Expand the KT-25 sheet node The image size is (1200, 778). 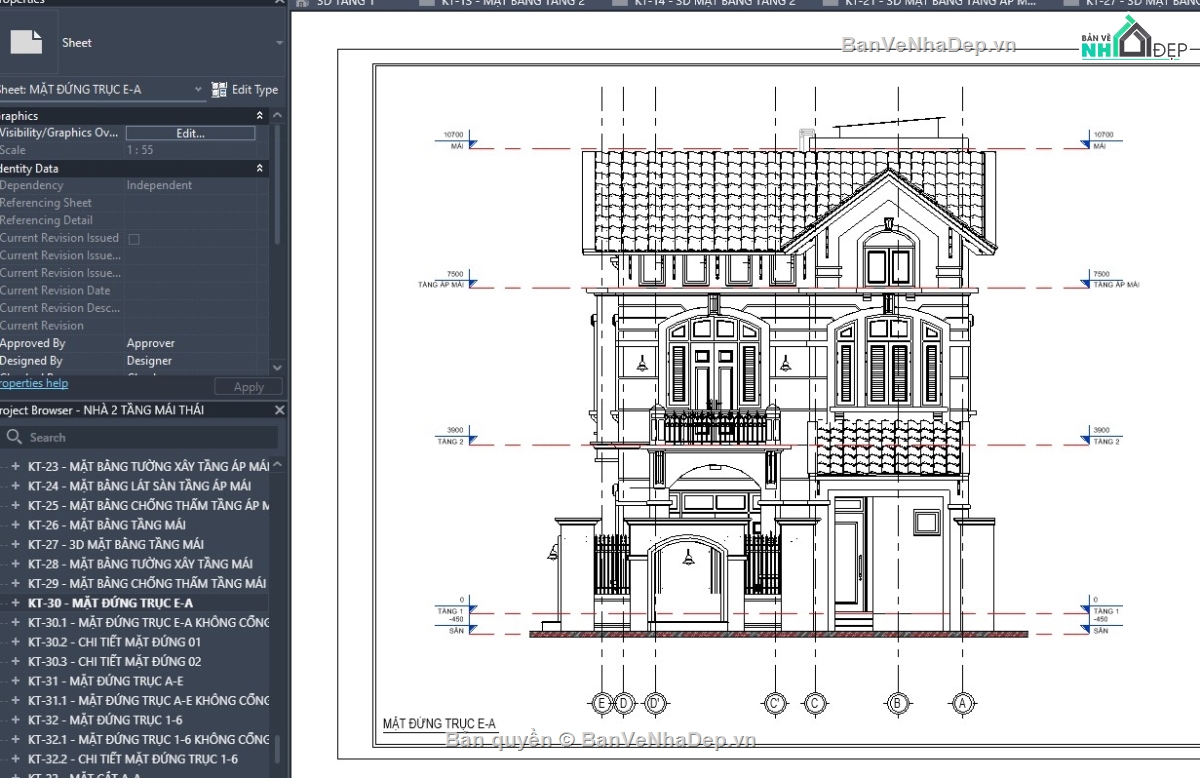[15, 505]
